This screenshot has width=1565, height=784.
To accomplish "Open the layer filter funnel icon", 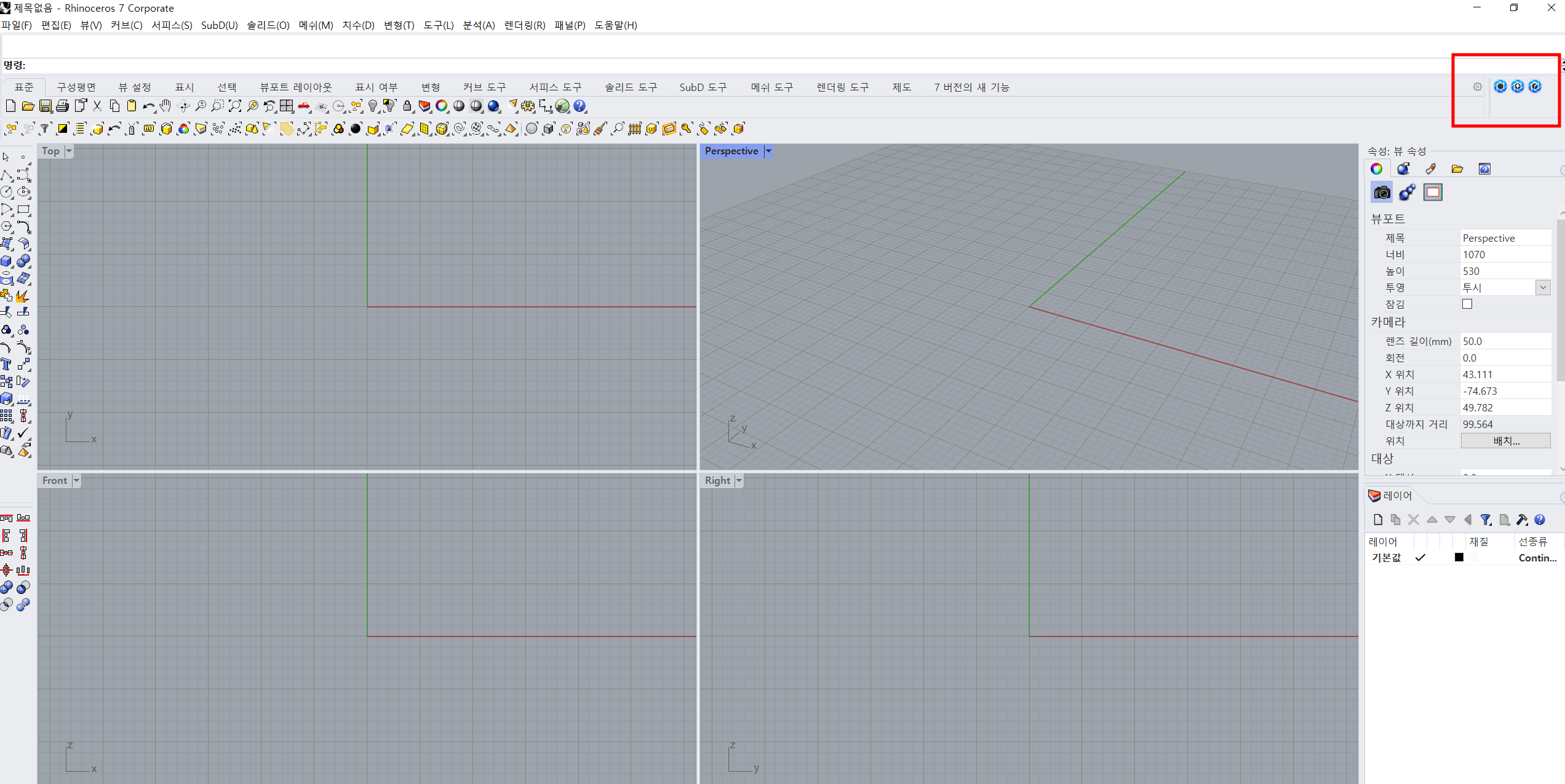I will pyautogui.click(x=1486, y=520).
